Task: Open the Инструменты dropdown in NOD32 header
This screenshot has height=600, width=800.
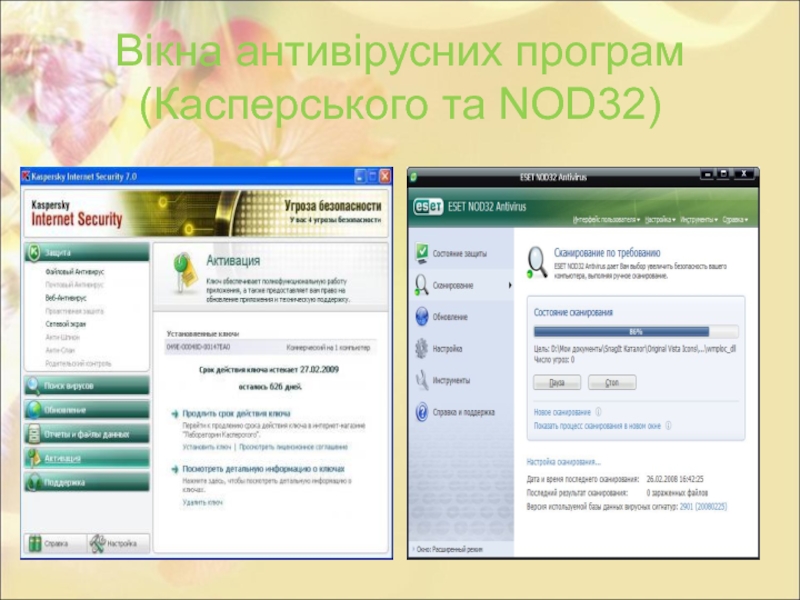Action: [700, 218]
